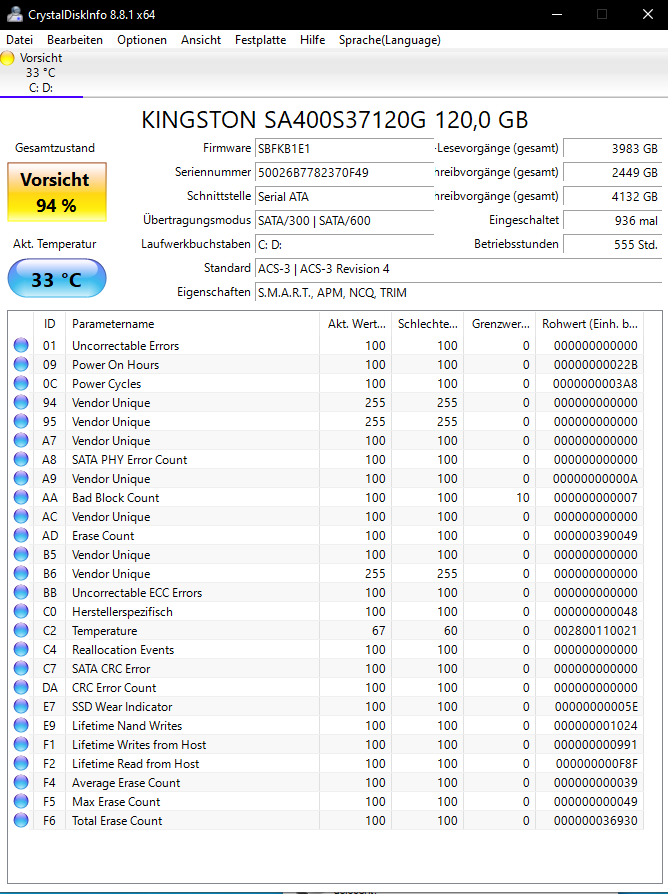Minimize the CrystalDiskInfo window
Screen dimensions: 668x894
pos(557,14)
